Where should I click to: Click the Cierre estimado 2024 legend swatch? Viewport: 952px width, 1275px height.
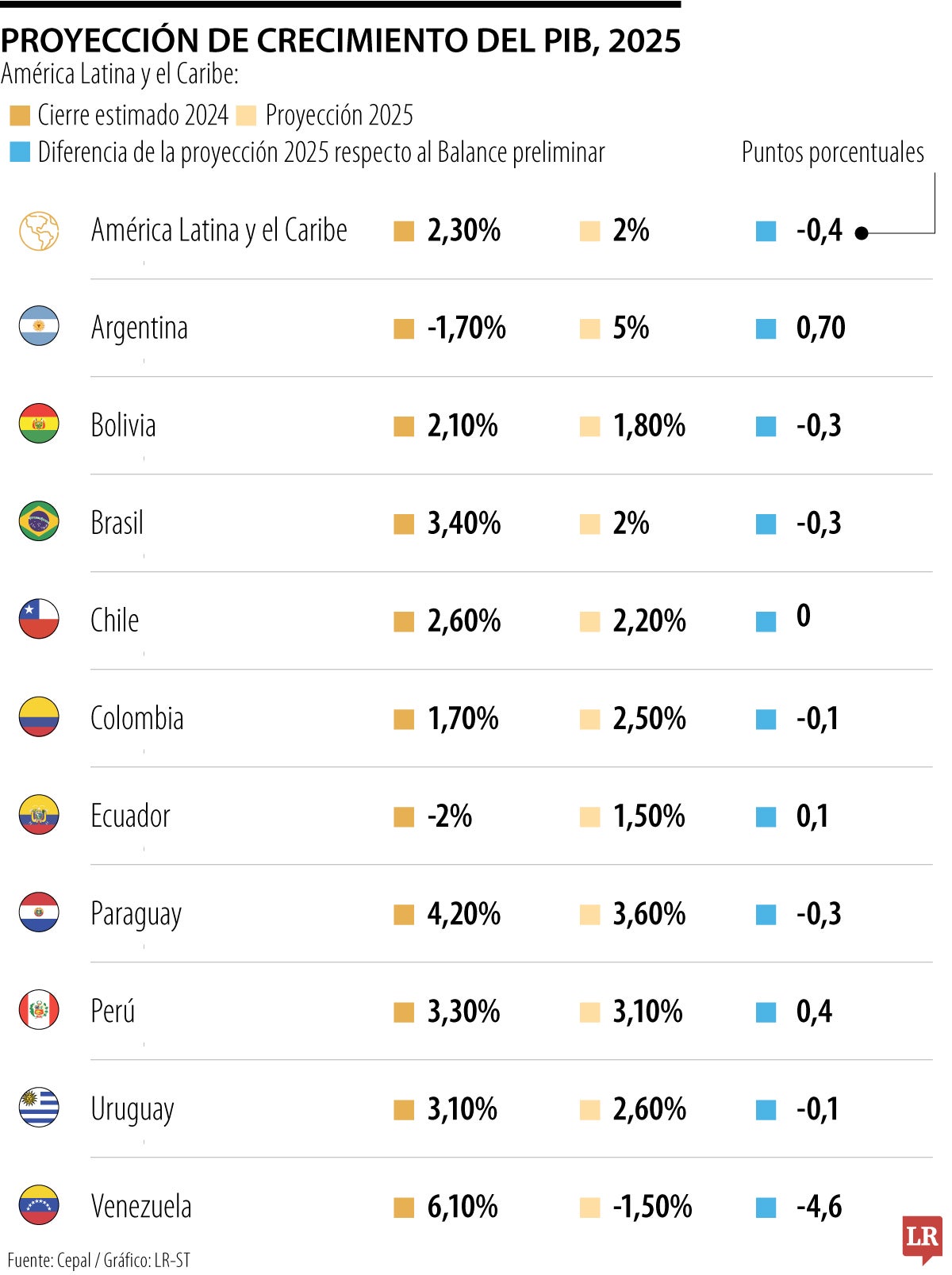click(x=20, y=116)
